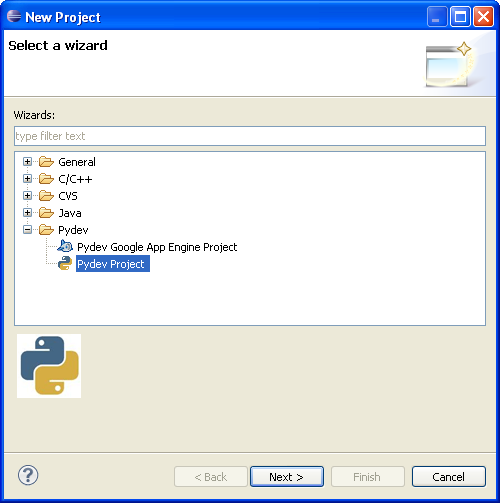Click the CVS folder icon
The height and width of the screenshot is (503, 500).
coord(46,196)
